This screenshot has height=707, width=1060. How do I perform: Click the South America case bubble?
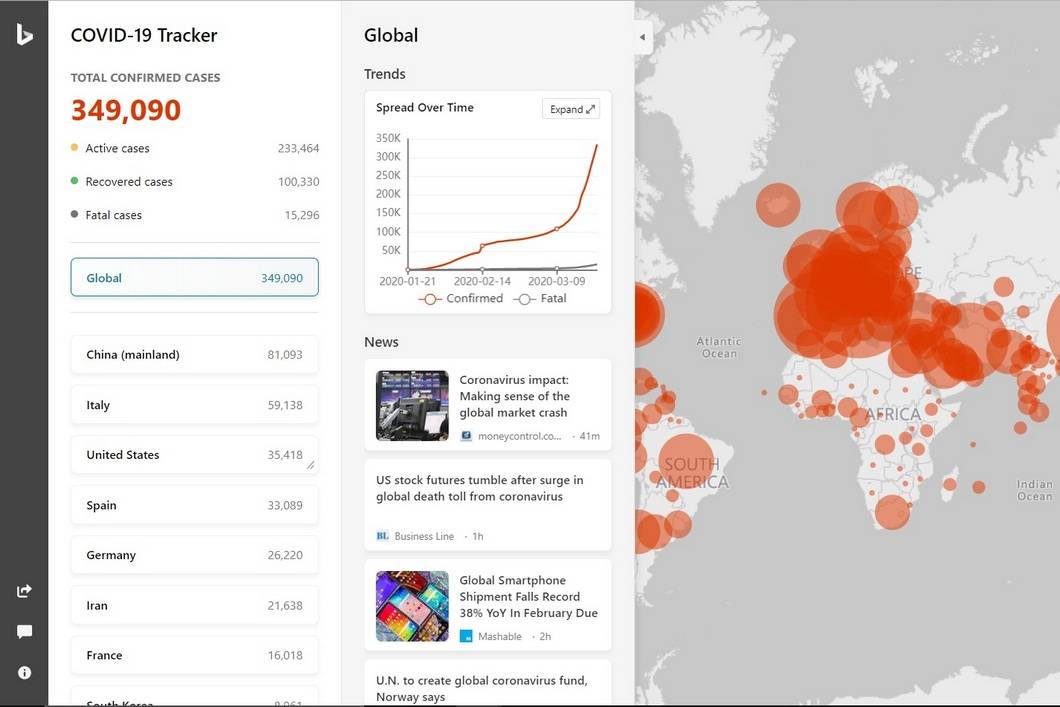689,462
